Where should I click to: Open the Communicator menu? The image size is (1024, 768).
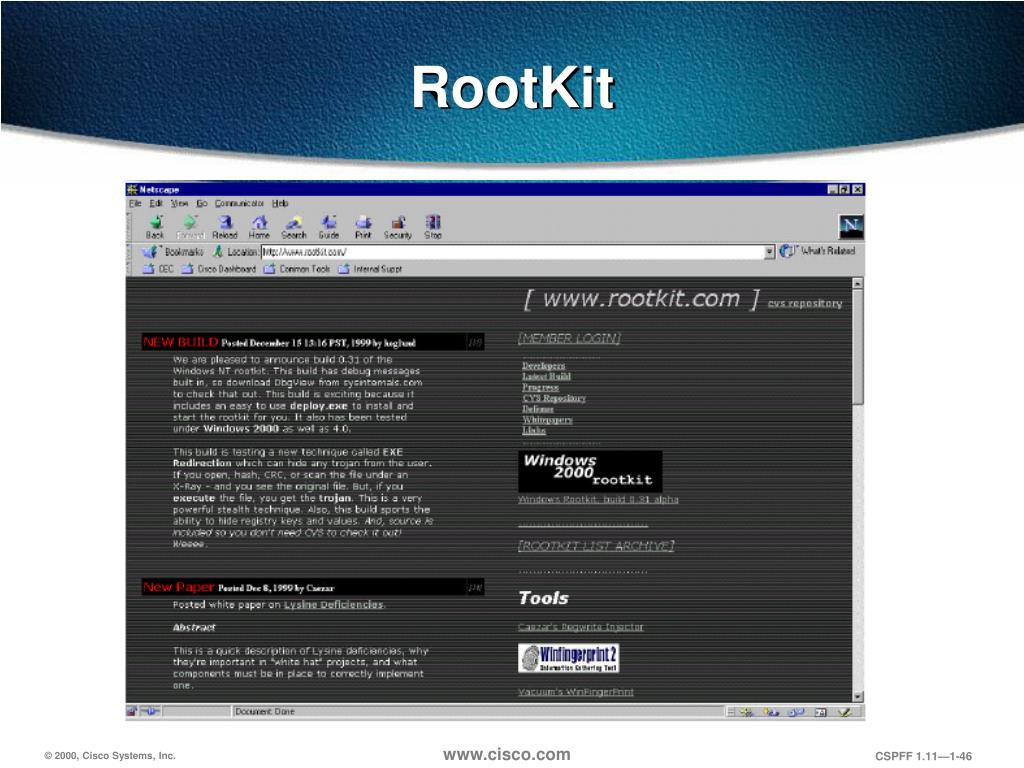coord(239,204)
